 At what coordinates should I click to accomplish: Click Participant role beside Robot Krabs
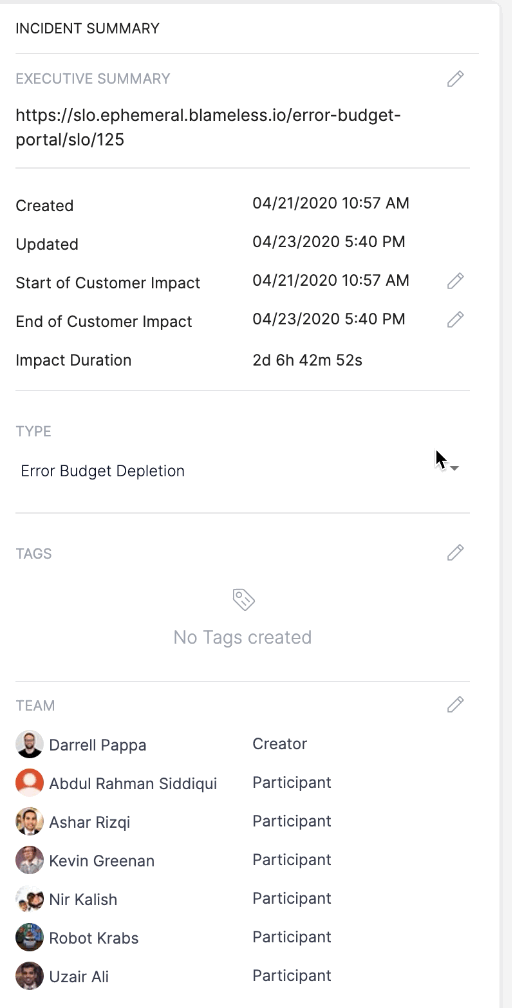[x=292, y=937]
